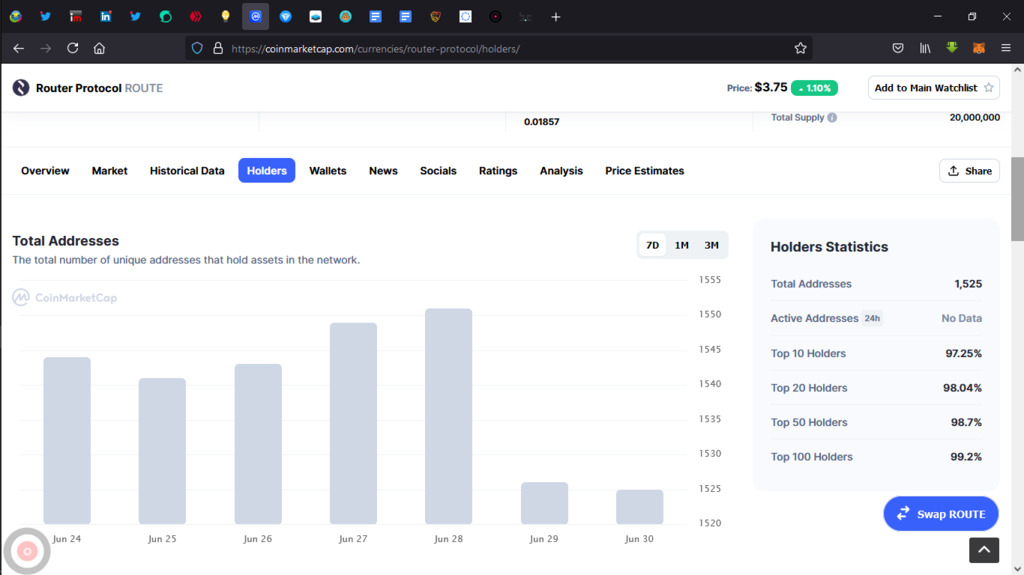Bookmark this page with the star icon
The width and height of the screenshot is (1024, 575).
click(x=800, y=48)
